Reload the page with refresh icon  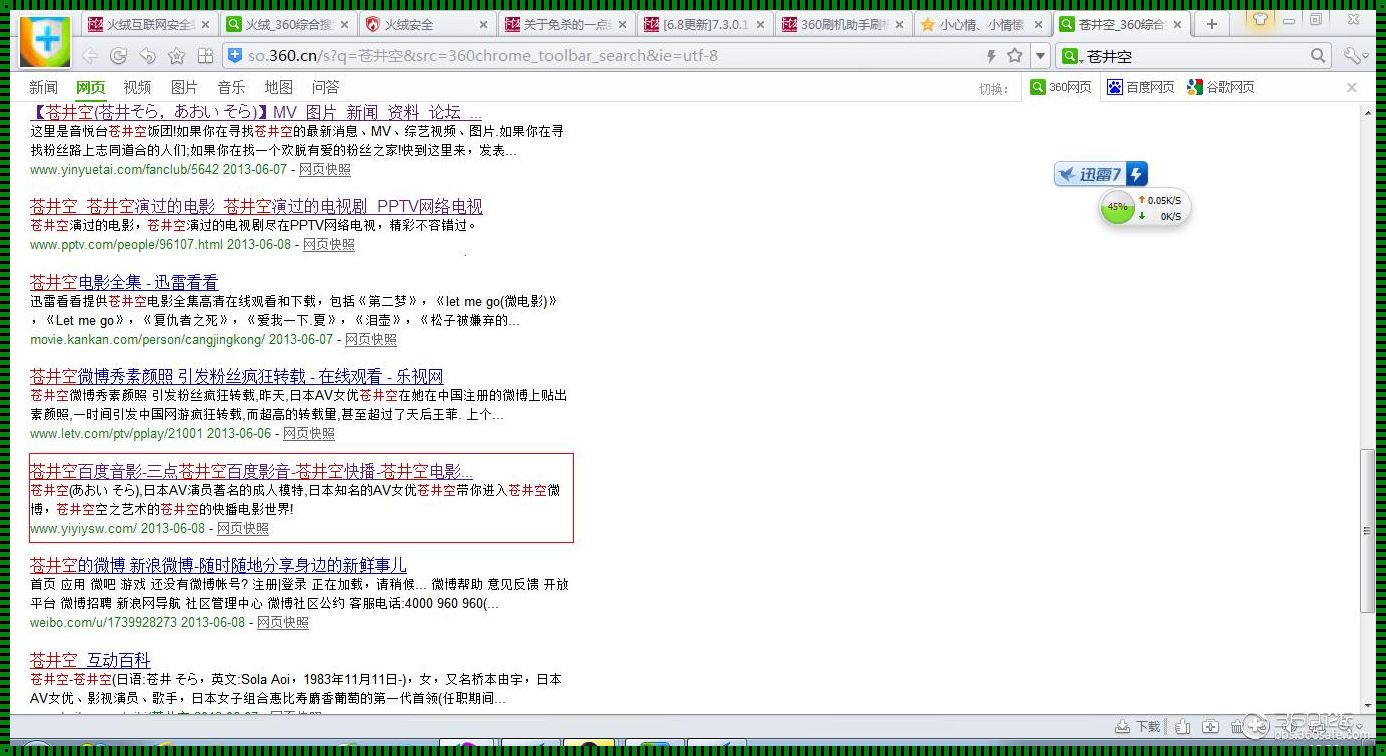coord(119,56)
